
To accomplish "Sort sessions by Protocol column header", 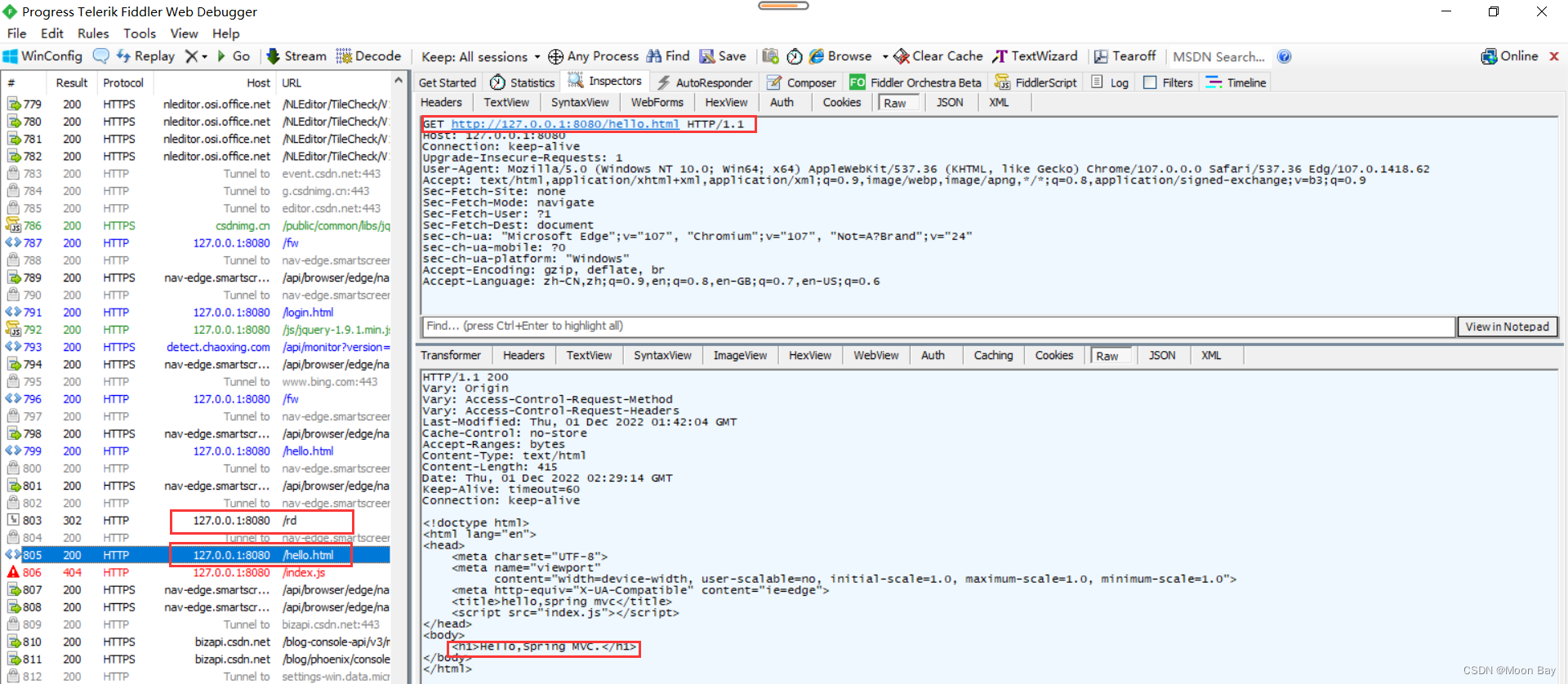I will [123, 82].
